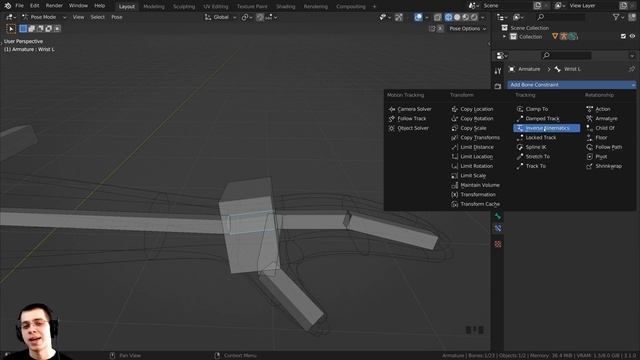
Task: Hide Collection with the eye icon
Action: pyautogui.click(x=632, y=36)
